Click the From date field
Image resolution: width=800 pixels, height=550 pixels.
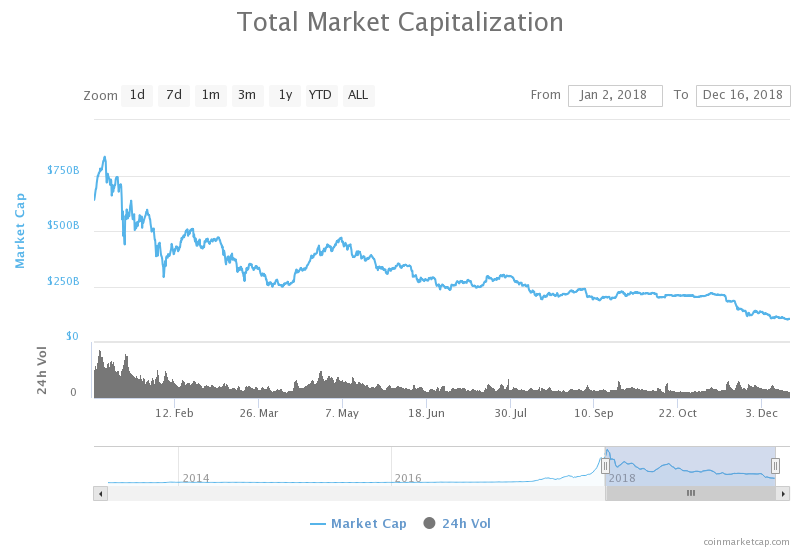coord(615,95)
